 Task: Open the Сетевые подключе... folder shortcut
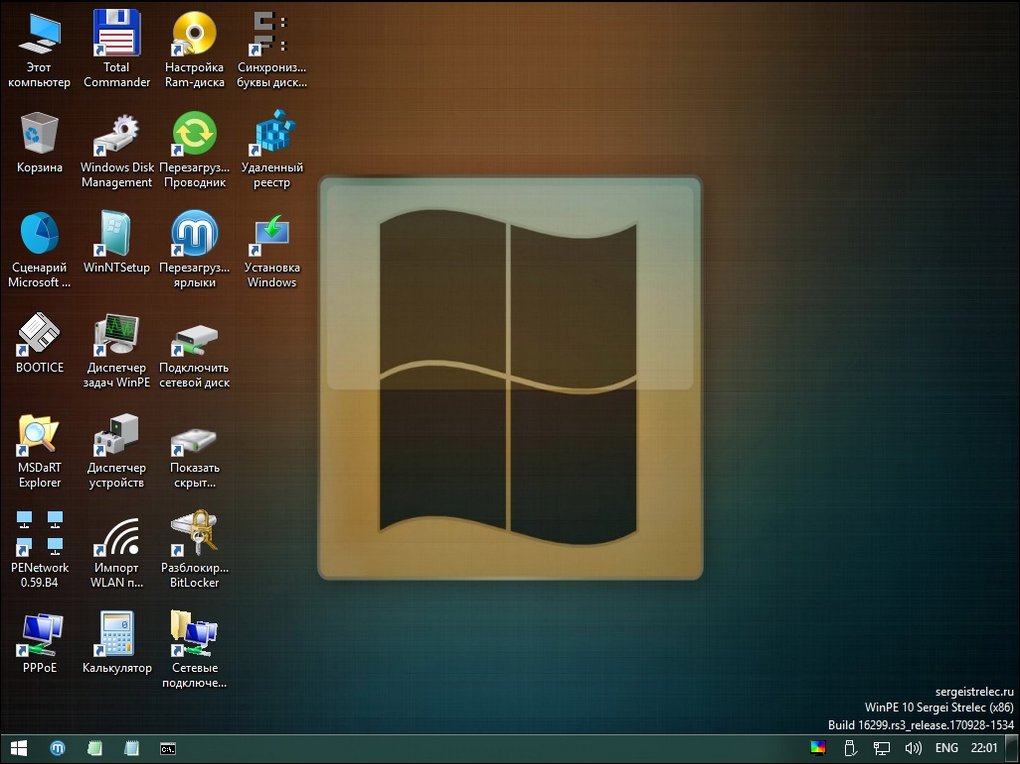click(194, 651)
